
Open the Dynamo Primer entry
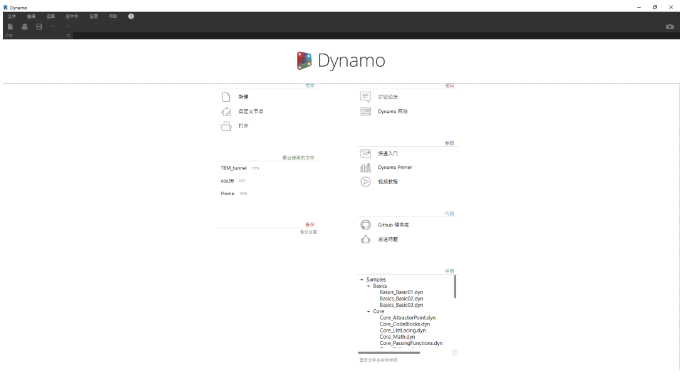pyautogui.click(x=395, y=167)
